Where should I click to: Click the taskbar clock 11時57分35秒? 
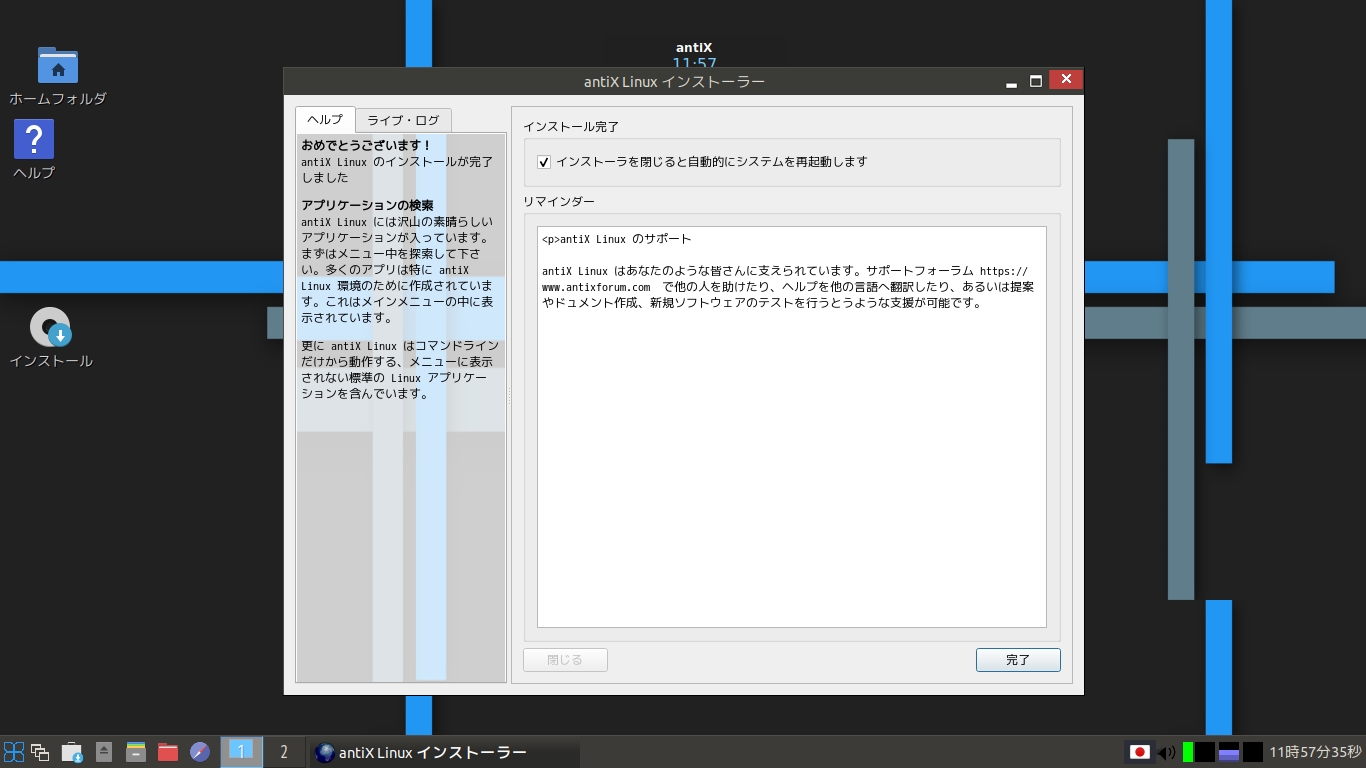[1315, 752]
